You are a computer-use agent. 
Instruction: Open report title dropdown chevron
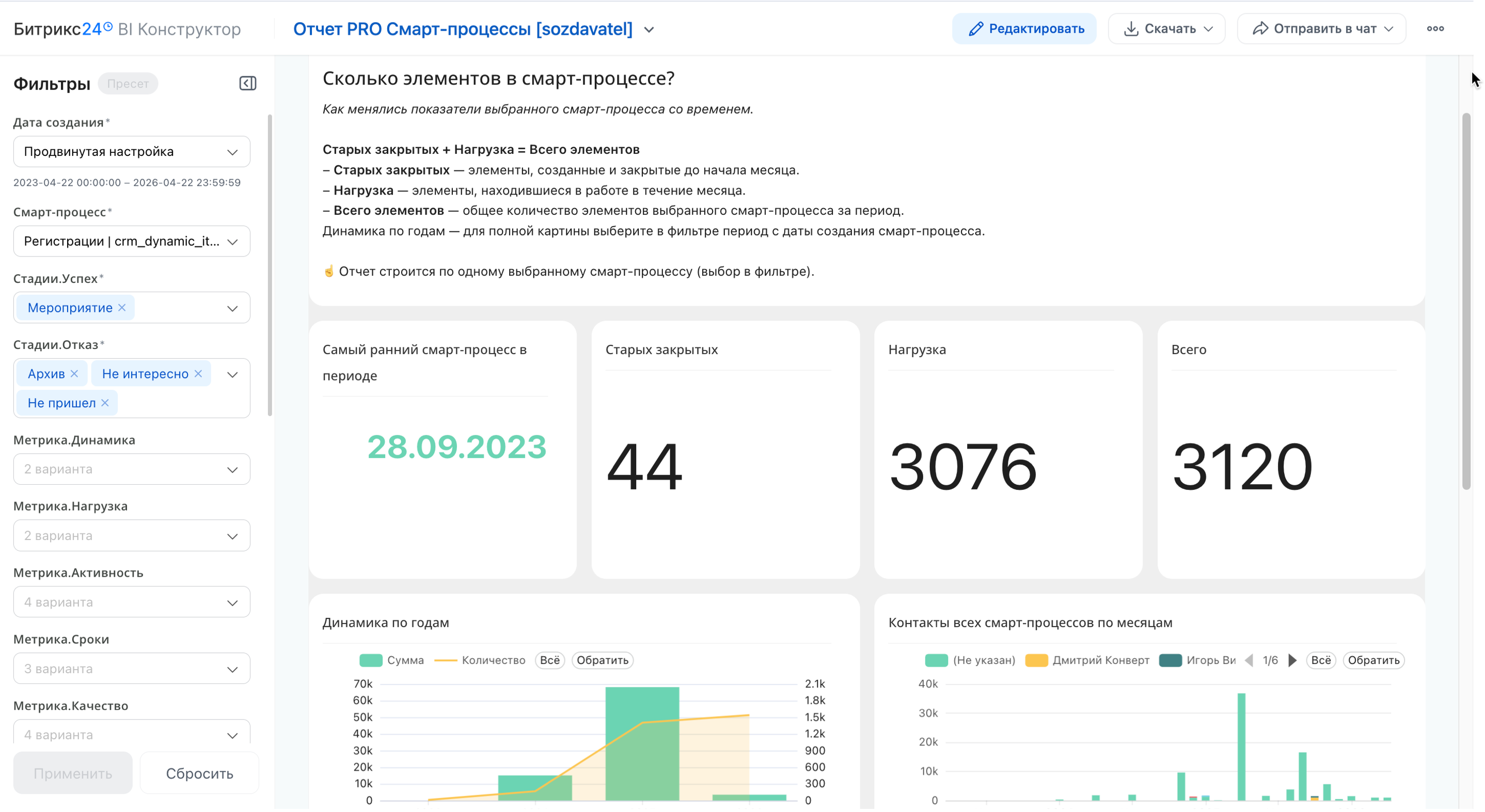[649, 30]
